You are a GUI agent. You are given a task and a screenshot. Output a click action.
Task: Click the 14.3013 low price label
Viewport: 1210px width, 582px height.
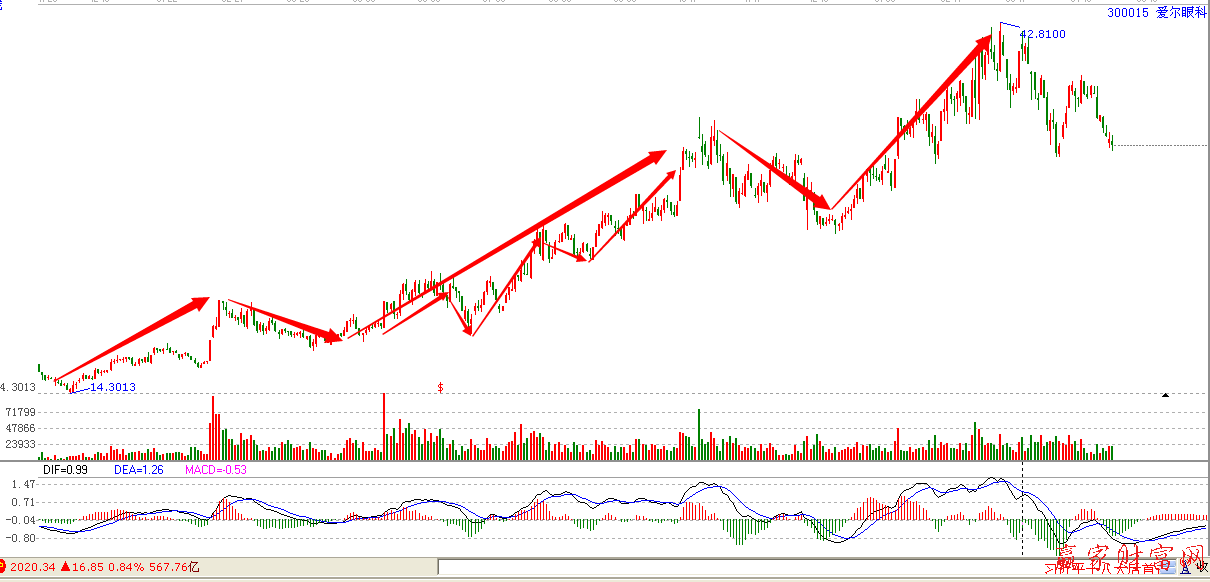pyautogui.click(x=112, y=387)
